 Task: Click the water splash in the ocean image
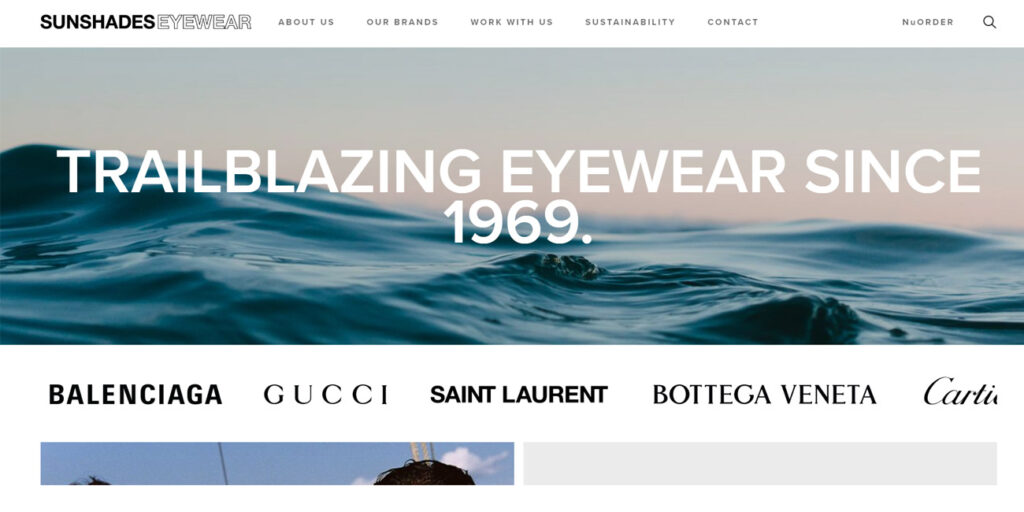click(x=572, y=266)
